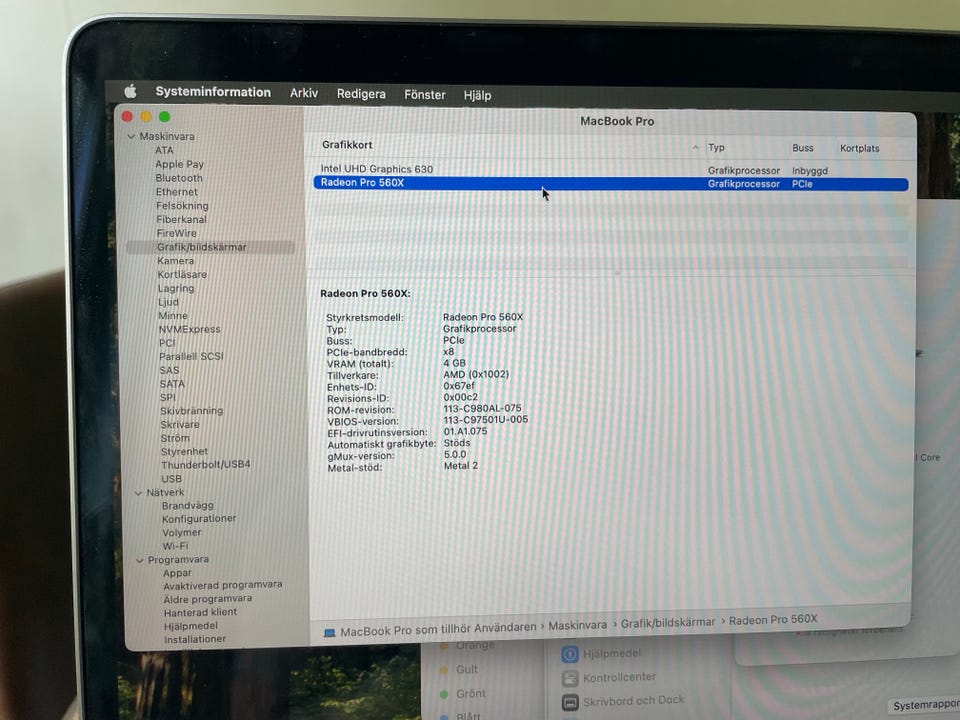Image resolution: width=960 pixels, height=720 pixels.
Task: Select Wi-Fi under Nätverk
Action: pyautogui.click(x=175, y=546)
